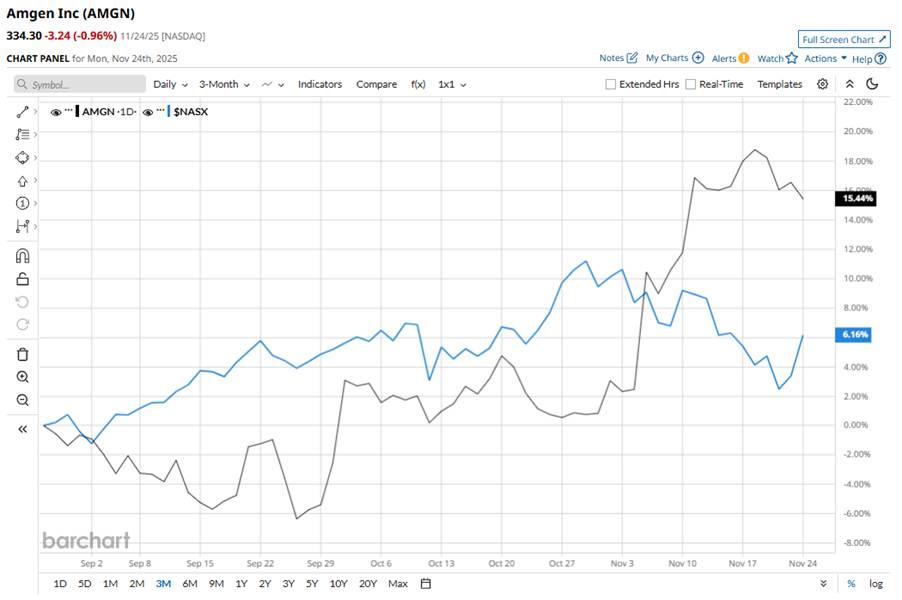Click the AMGN black line color swatch
This screenshot has height=600, width=902.
point(77,112)
